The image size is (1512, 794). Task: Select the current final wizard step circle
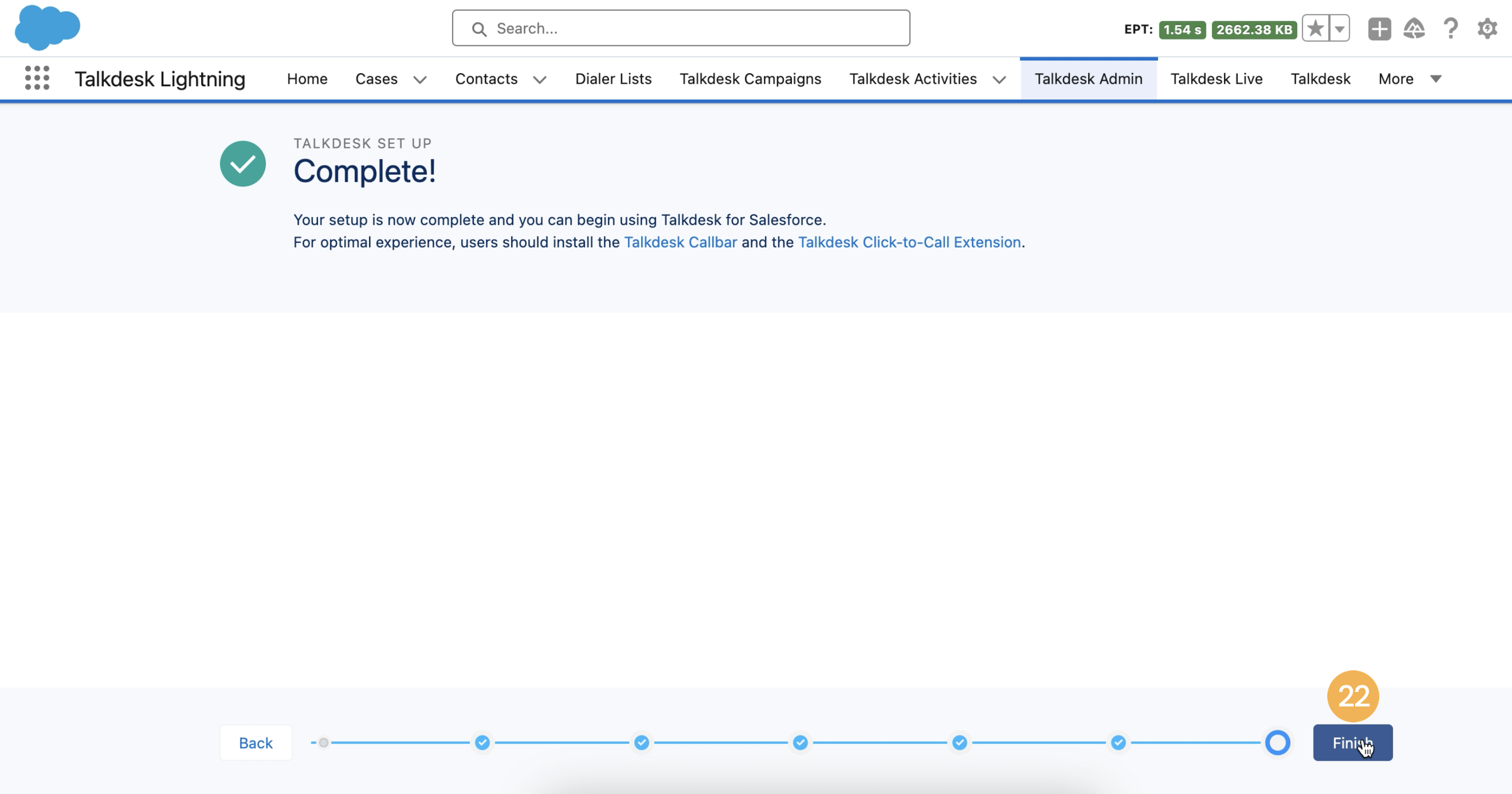pyautogui.click(x=1278, y=742)
